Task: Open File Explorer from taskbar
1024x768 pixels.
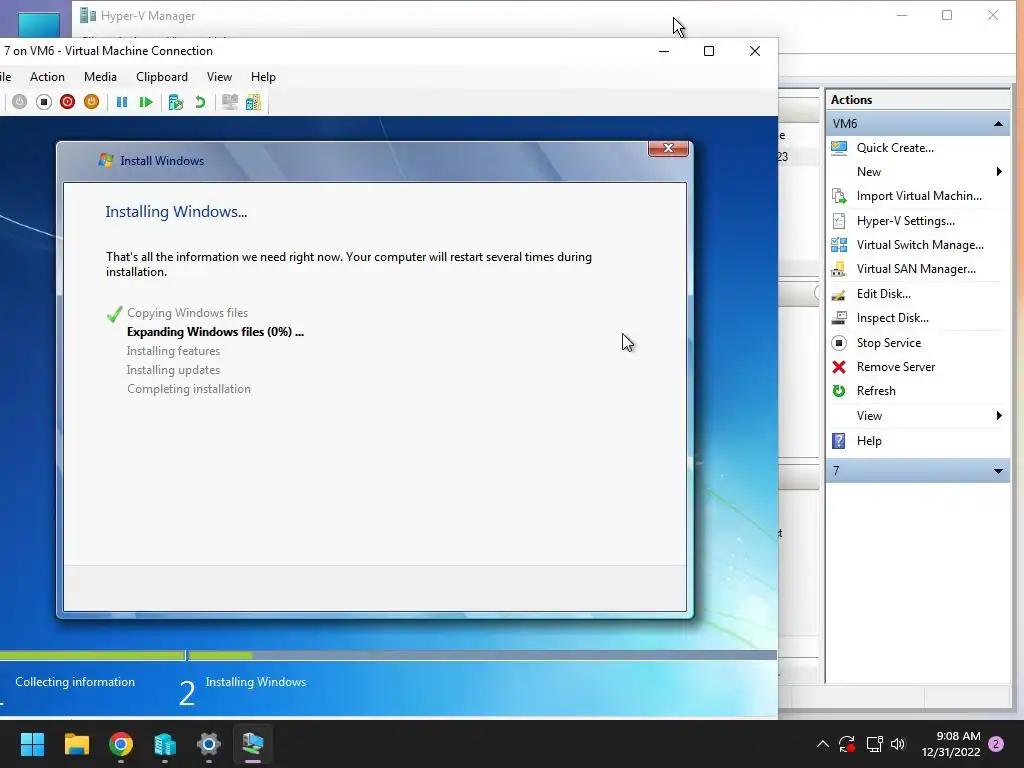Action: (76, 744)
